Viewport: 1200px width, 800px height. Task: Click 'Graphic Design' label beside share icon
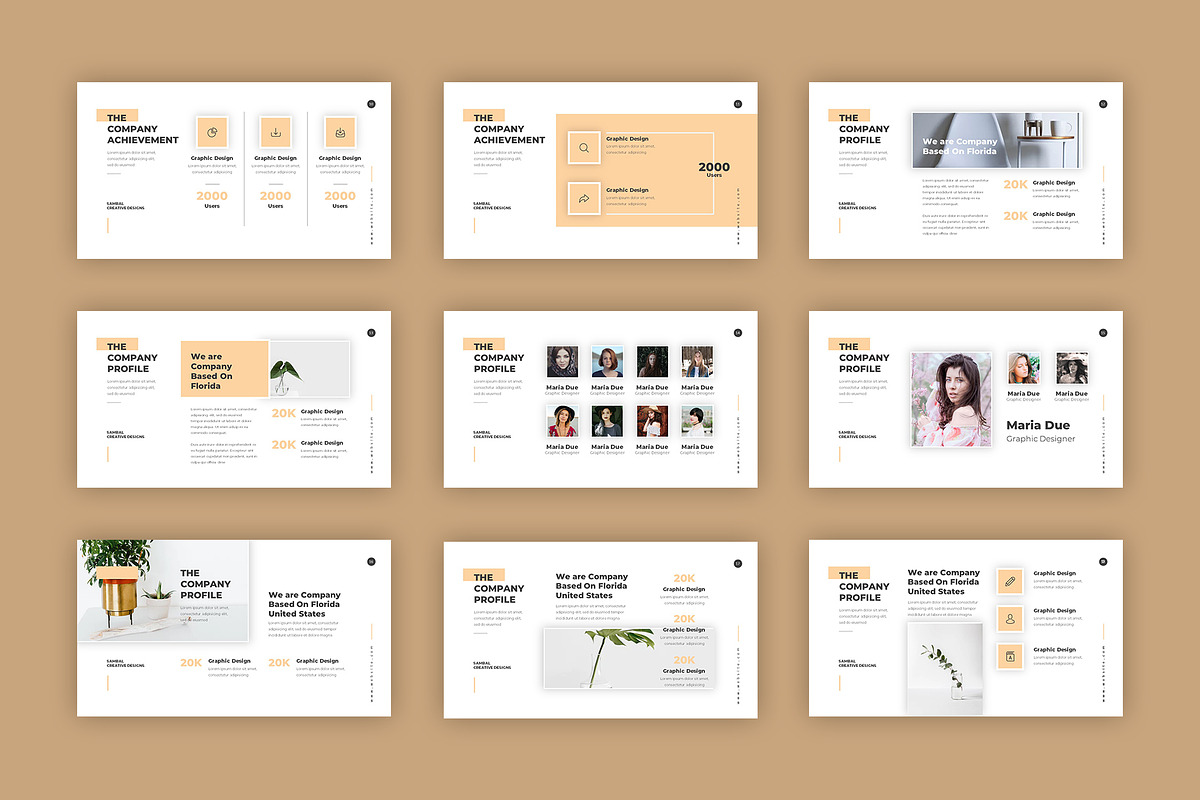click(627, 190)
